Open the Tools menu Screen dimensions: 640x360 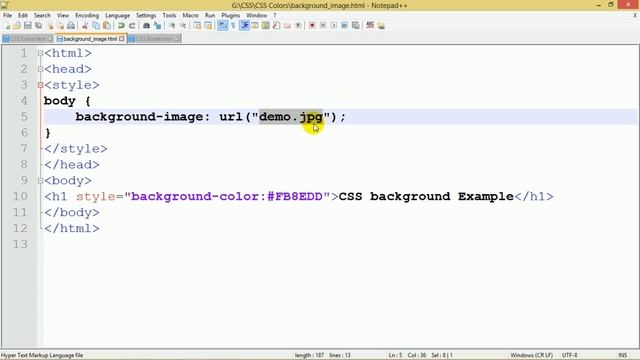point(169,16)
